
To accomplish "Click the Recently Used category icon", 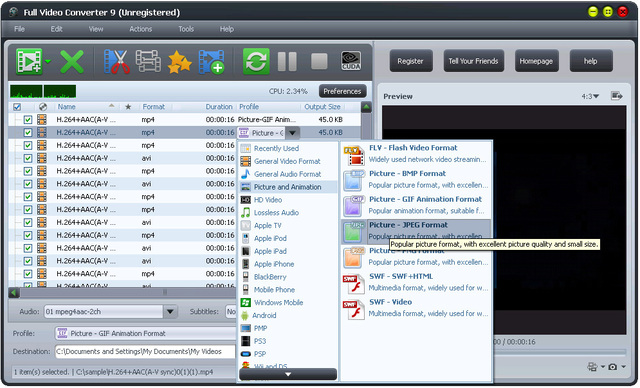I will 246,149.
